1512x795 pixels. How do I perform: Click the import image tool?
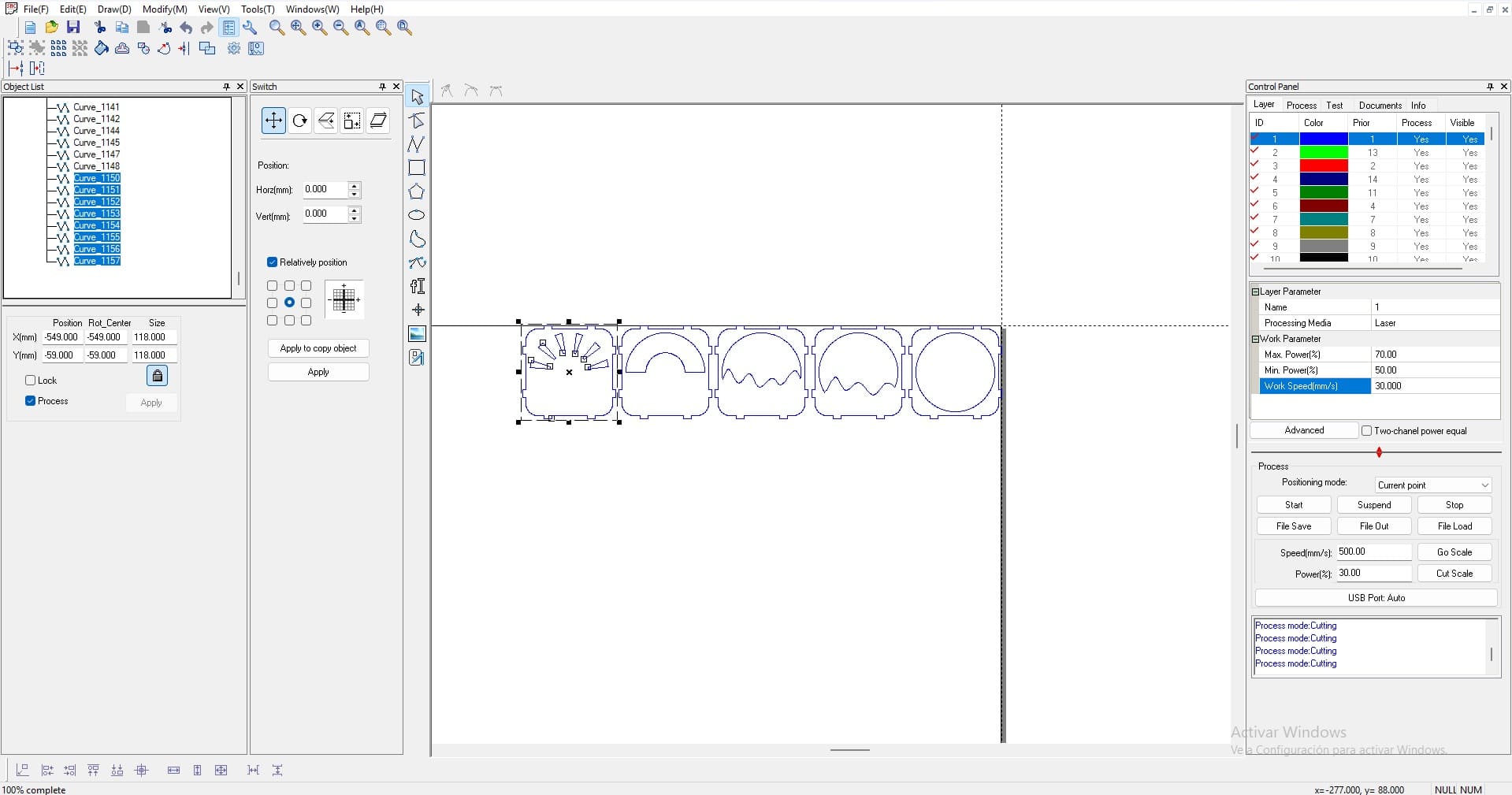coord(417,334)
